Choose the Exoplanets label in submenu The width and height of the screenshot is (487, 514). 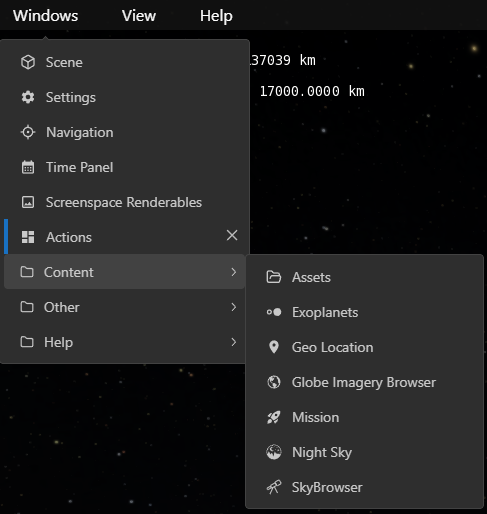point(325,313)
